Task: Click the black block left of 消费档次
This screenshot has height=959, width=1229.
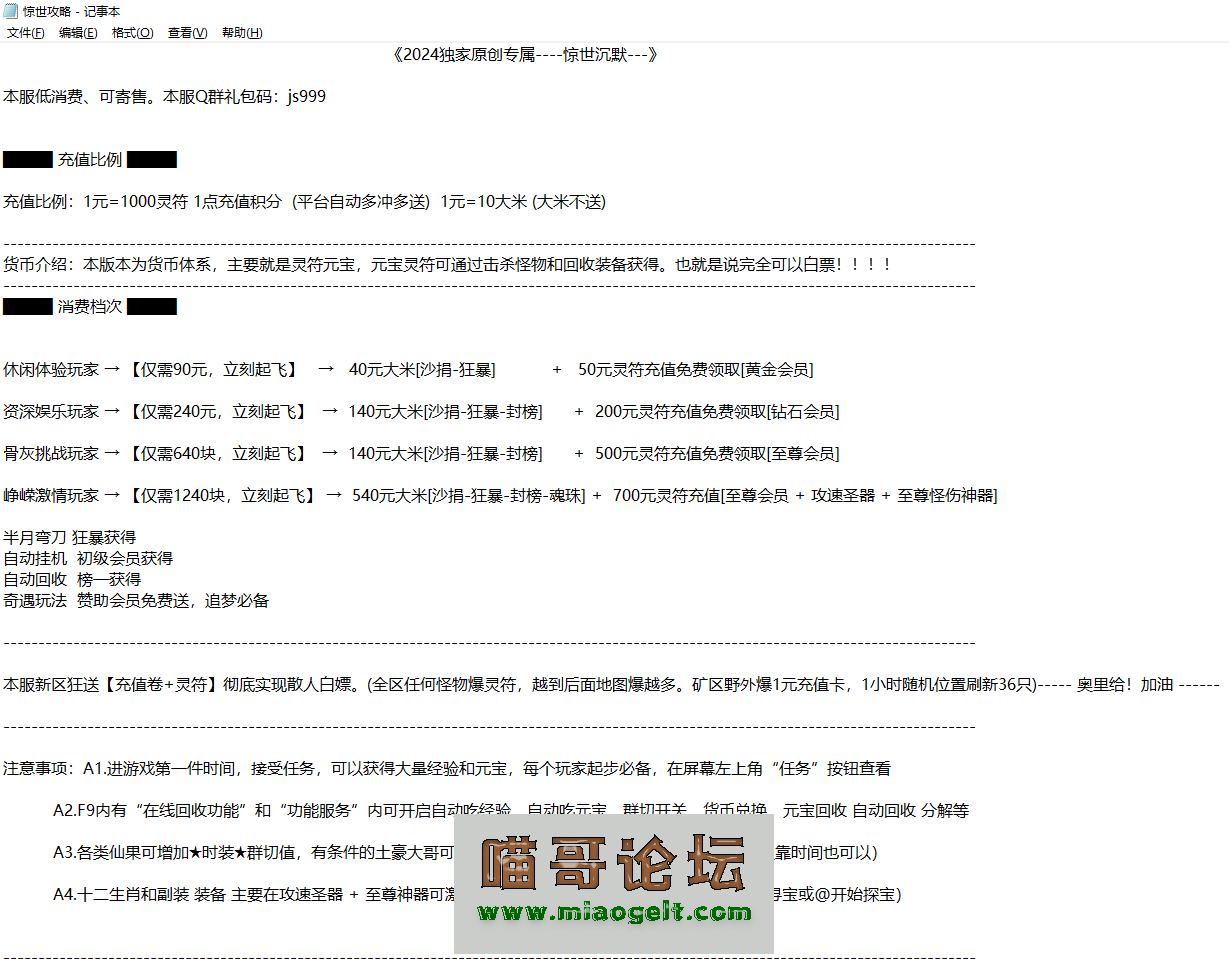Action: (x=27, y=307)
